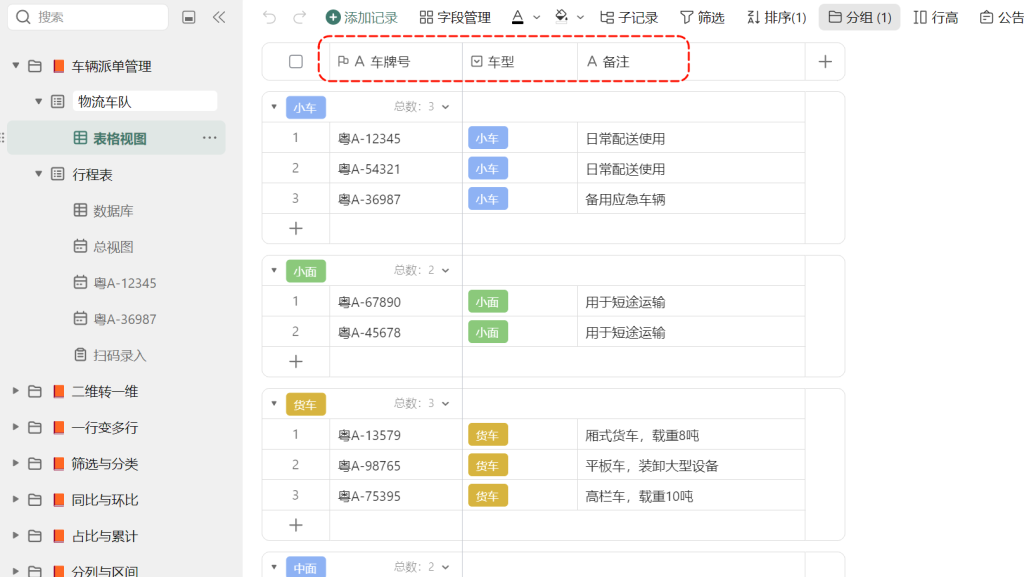Expand the 一行变多行 folder

16,427
